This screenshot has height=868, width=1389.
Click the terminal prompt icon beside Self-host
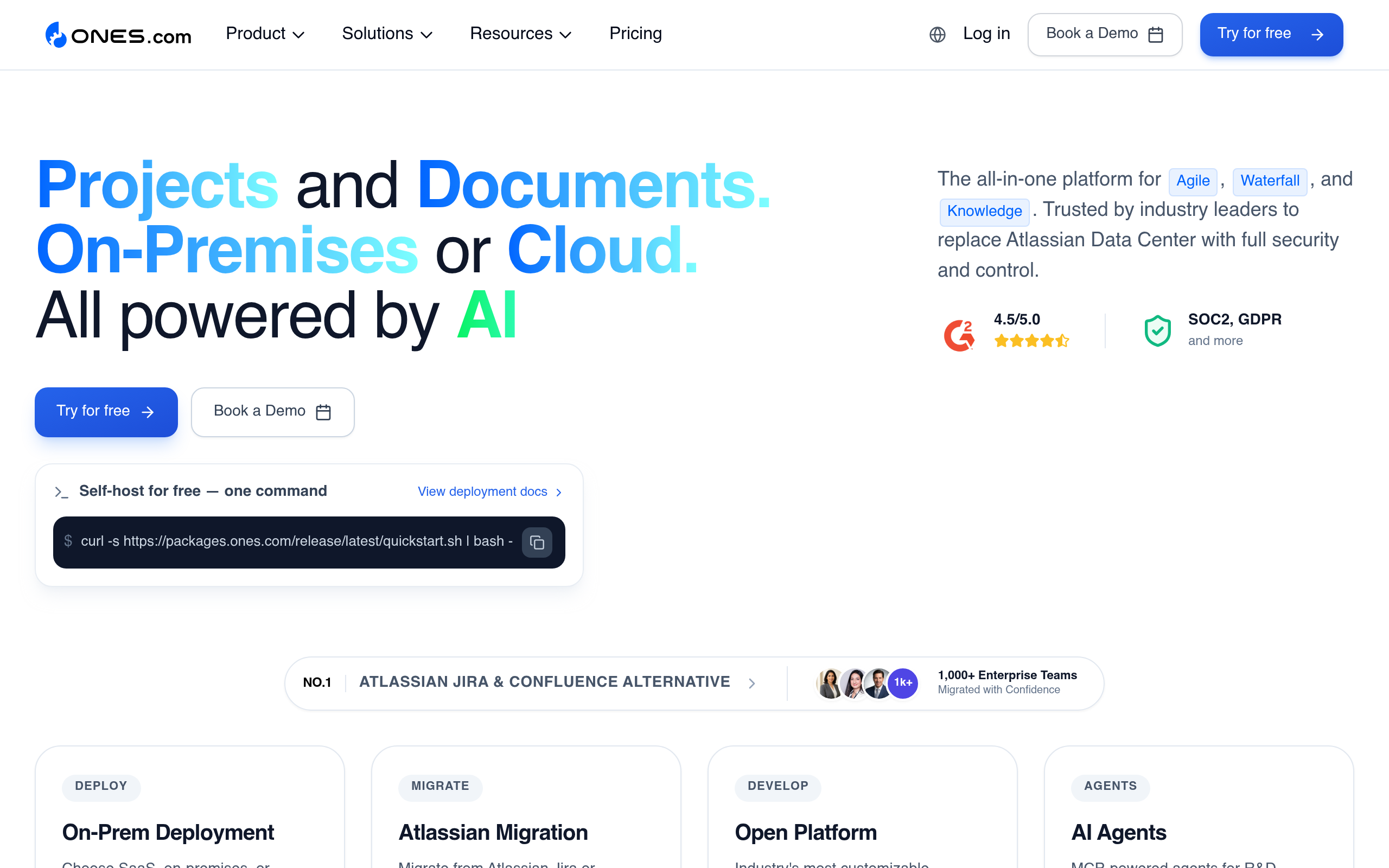coord(61,492)
